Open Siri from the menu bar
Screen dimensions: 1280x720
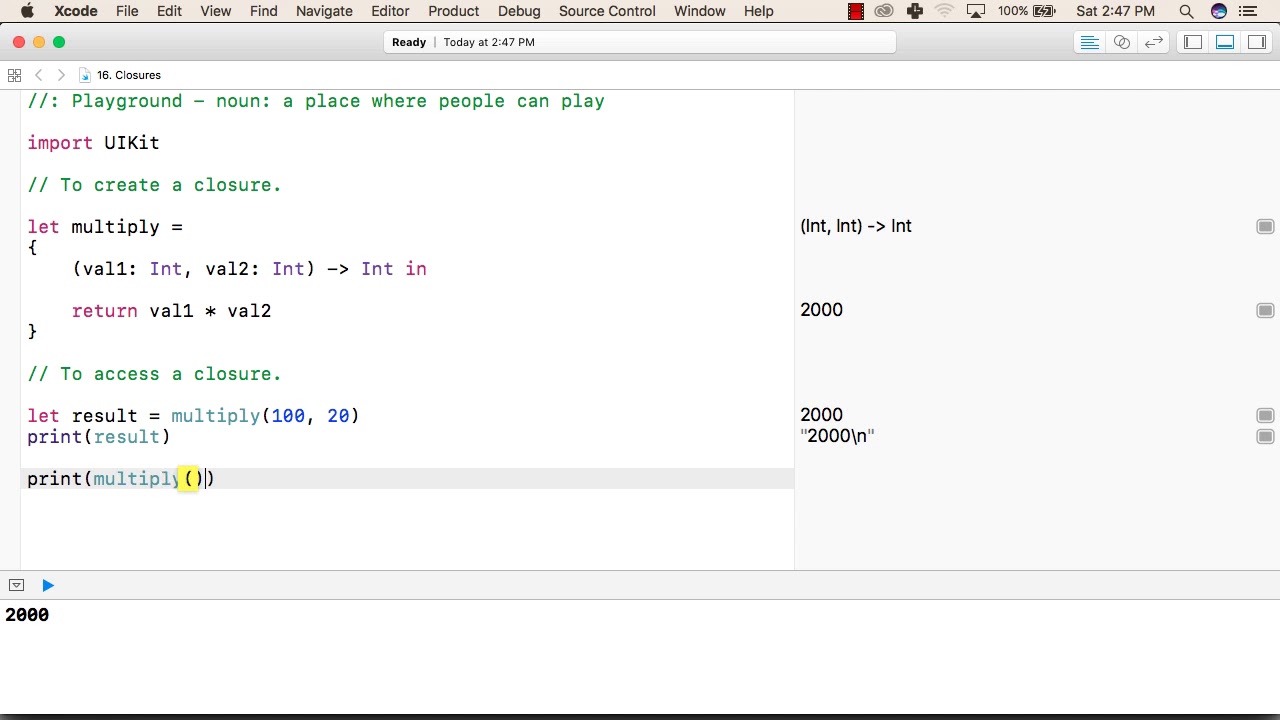click(1218, 11)
